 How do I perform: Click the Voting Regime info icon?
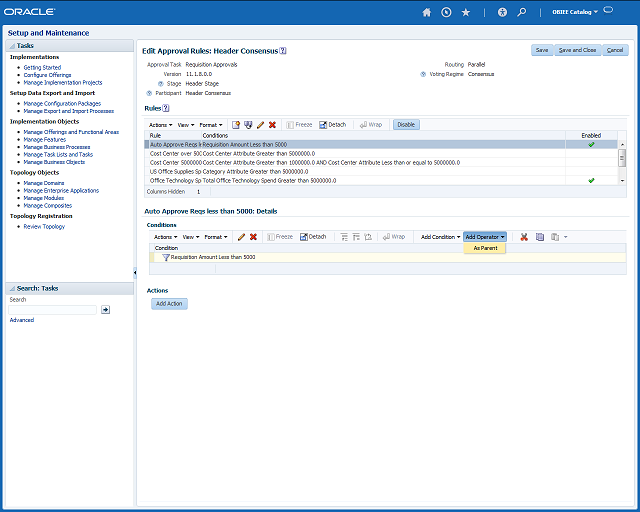click(423, 74)
